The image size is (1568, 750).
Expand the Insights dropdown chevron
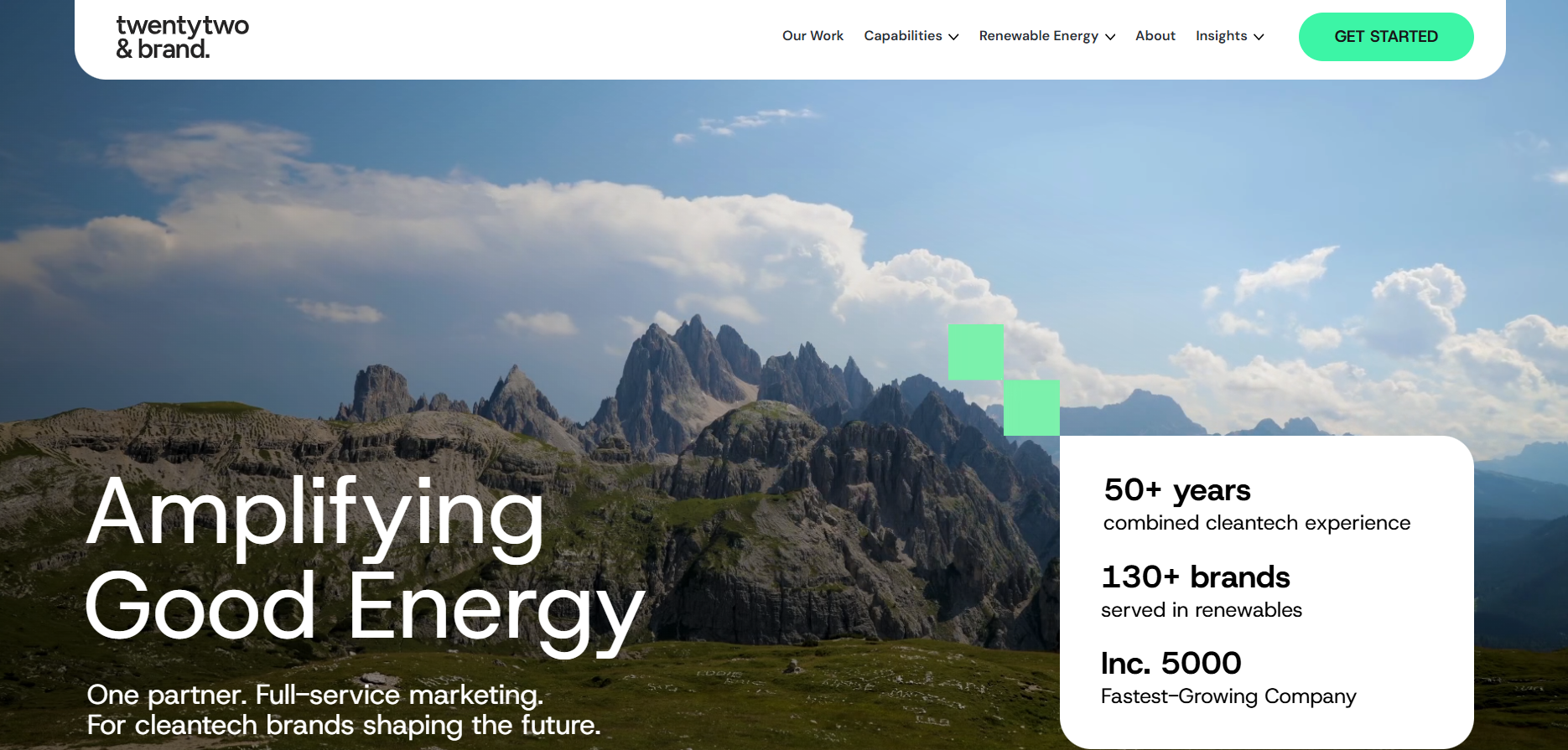point(1259,37)
